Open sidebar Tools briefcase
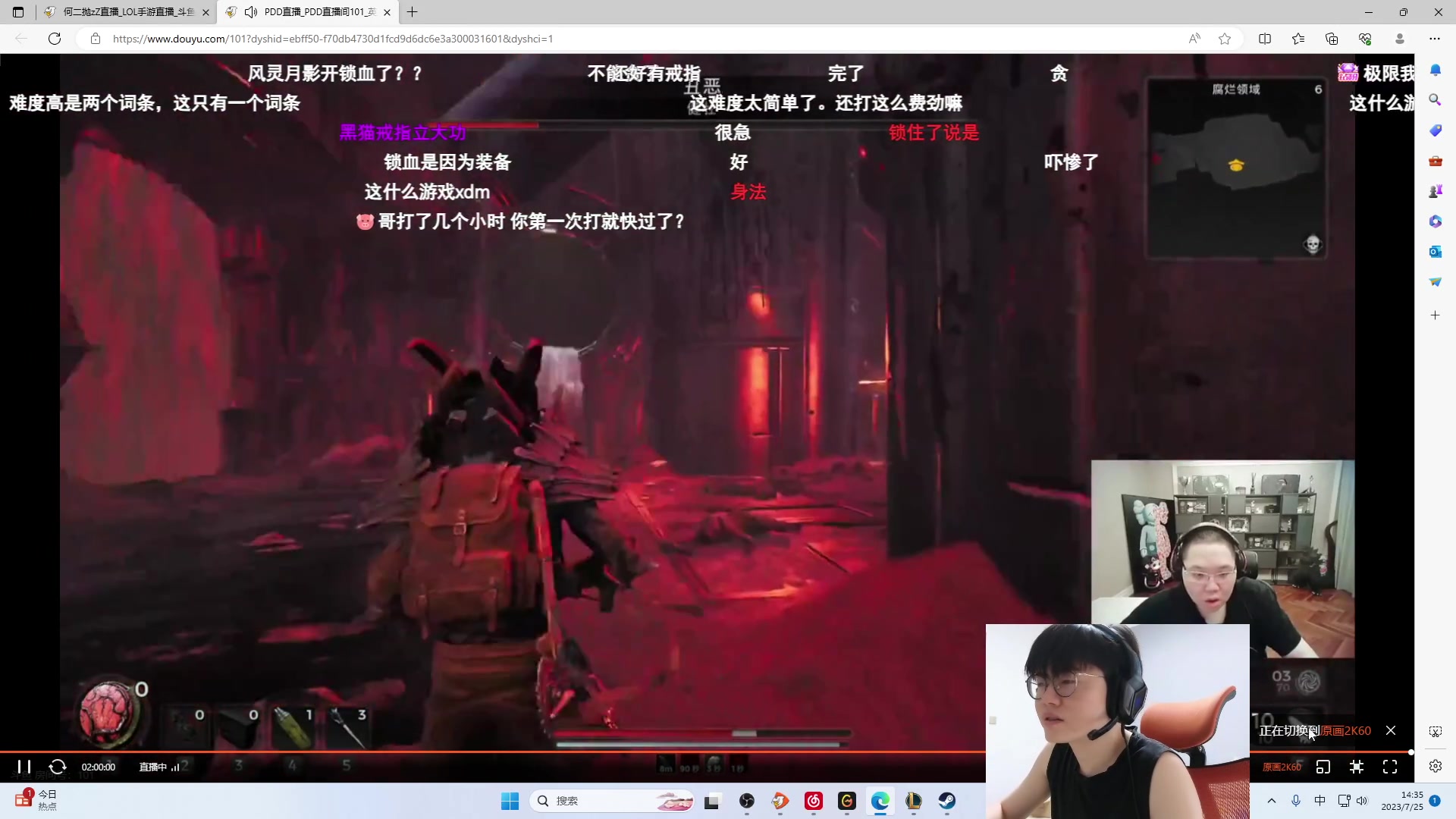1456x819 pixels. click(1436, 161)
